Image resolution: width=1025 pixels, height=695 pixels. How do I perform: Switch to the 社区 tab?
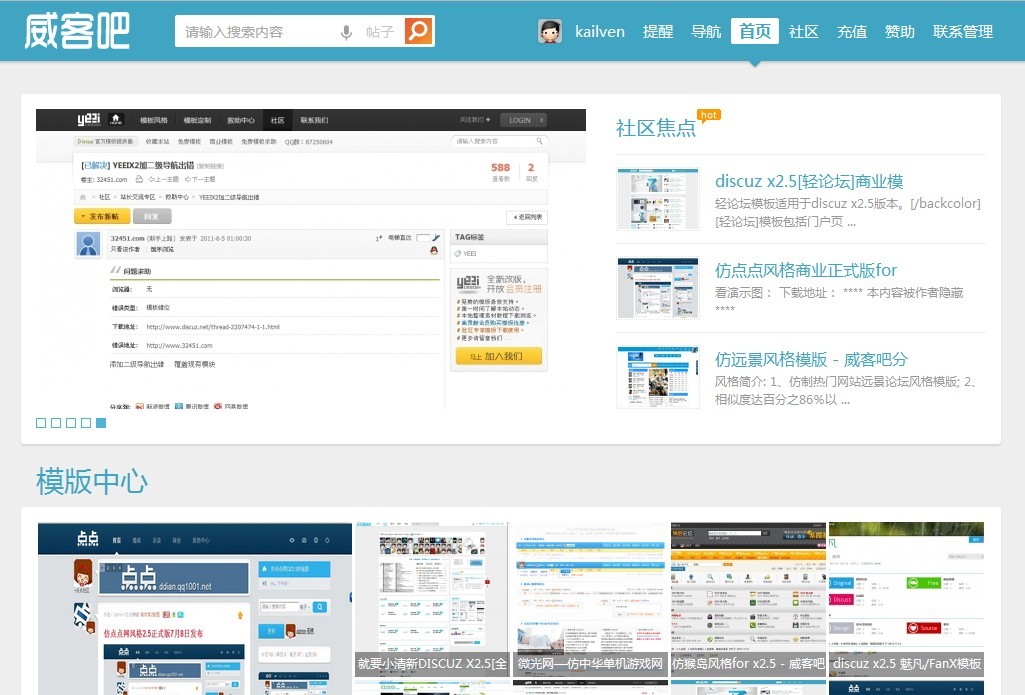coord(804,31)
